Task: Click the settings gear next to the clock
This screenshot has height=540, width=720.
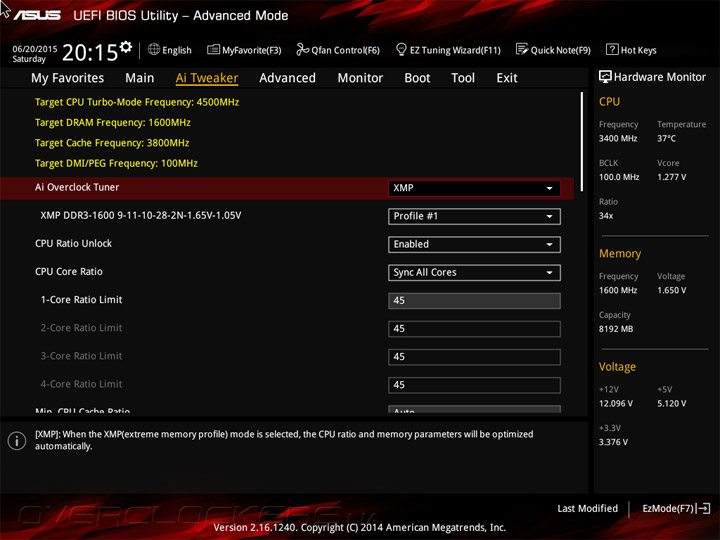Action: (126, 47)
